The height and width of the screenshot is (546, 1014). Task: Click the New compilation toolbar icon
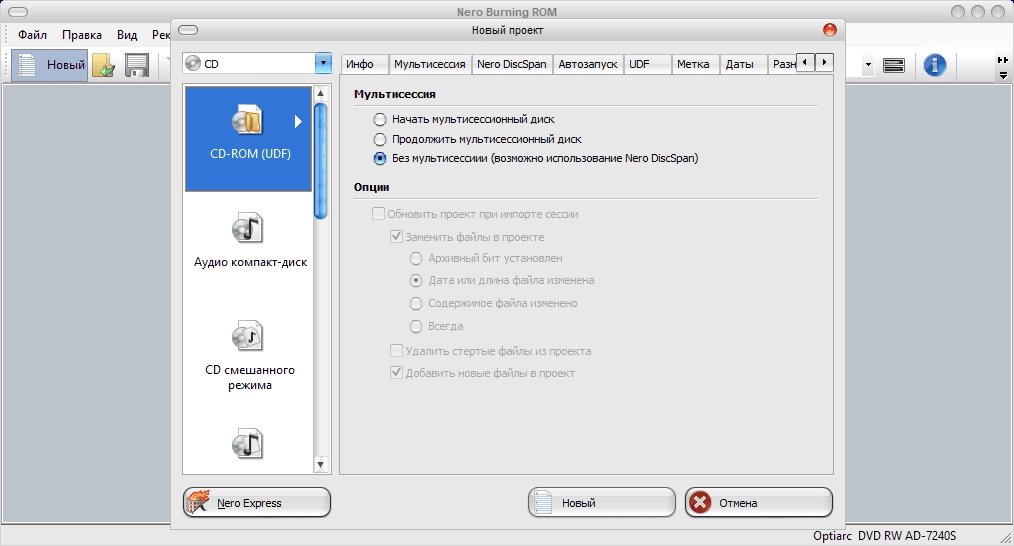click(x=49, y=65)
